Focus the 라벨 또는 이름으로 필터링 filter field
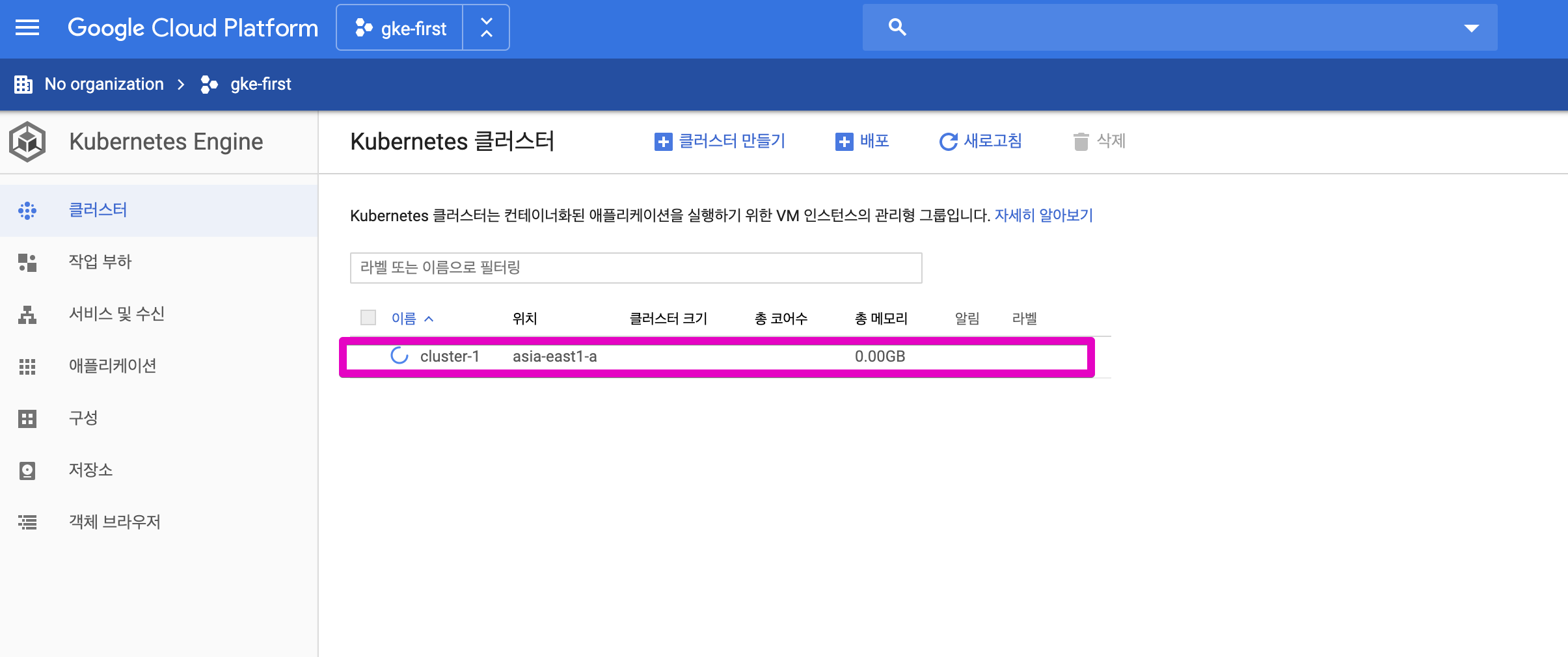 click(x=636, y=268)
